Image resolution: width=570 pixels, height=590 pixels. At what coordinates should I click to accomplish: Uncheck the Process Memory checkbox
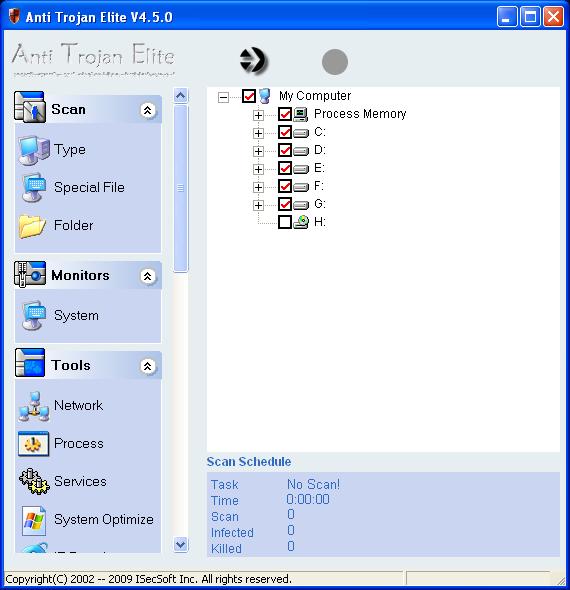click(x=285, y=114)
